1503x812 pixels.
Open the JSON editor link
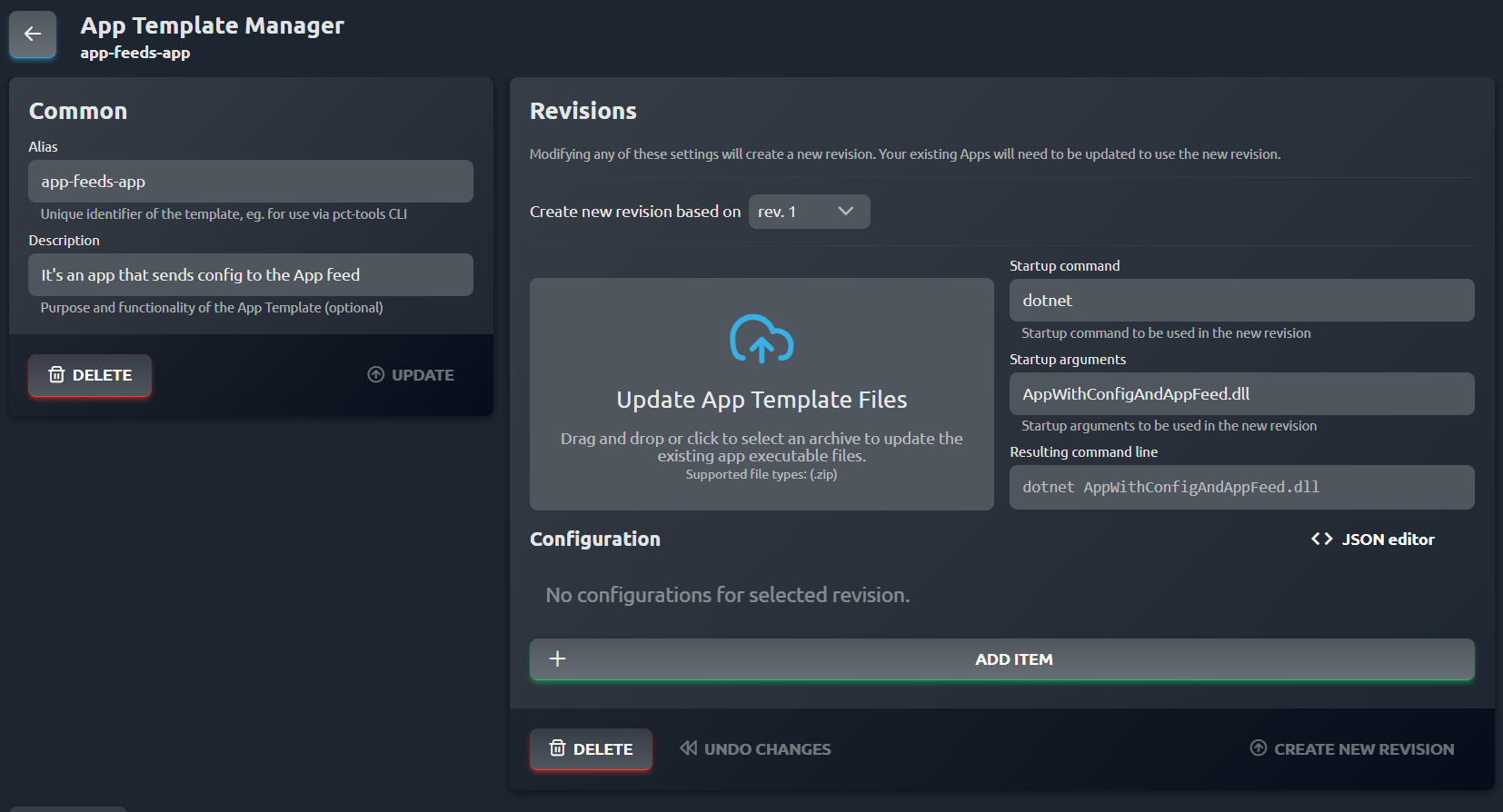pos(1373,540)
